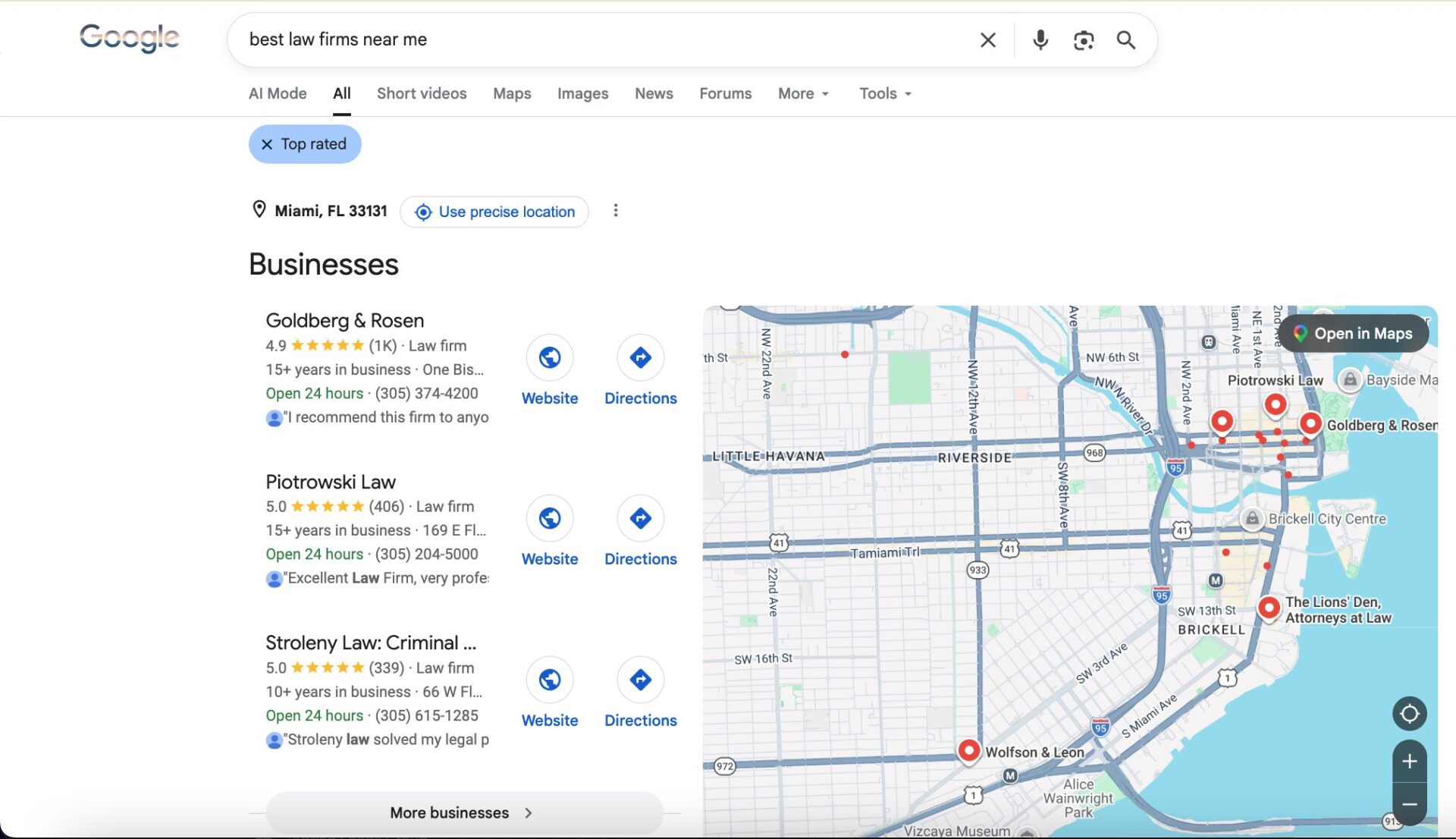Visit Piotrowski Law website icon

pyautogui.click(x=550, y=518)
